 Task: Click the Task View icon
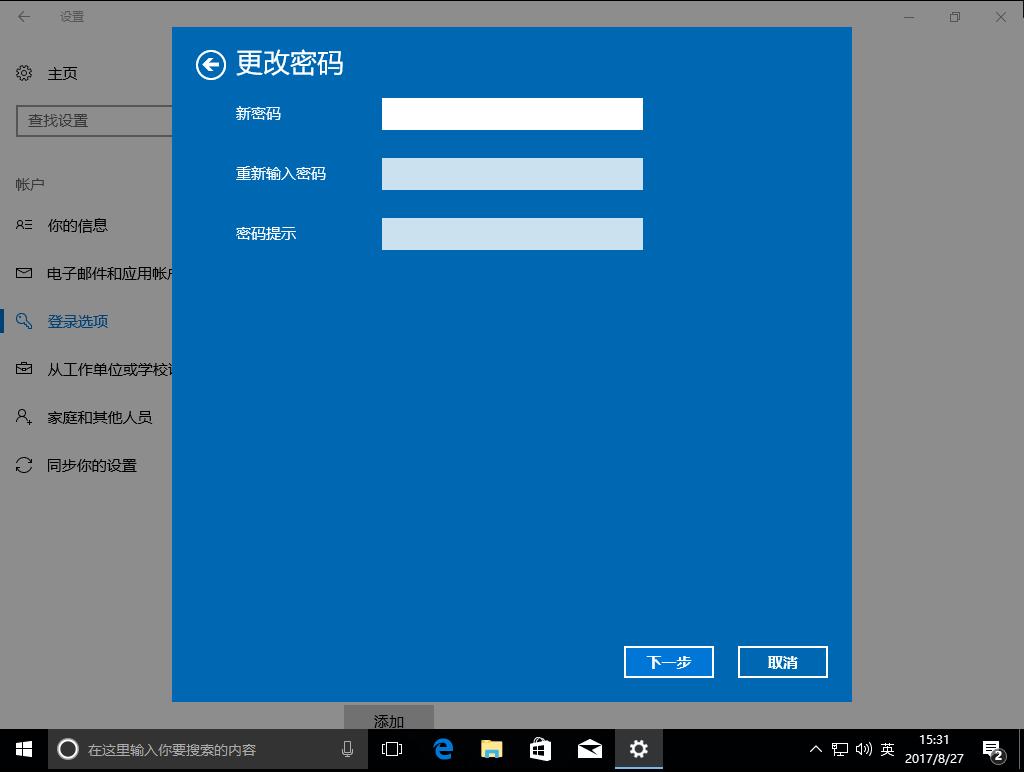tap(391, 748)
